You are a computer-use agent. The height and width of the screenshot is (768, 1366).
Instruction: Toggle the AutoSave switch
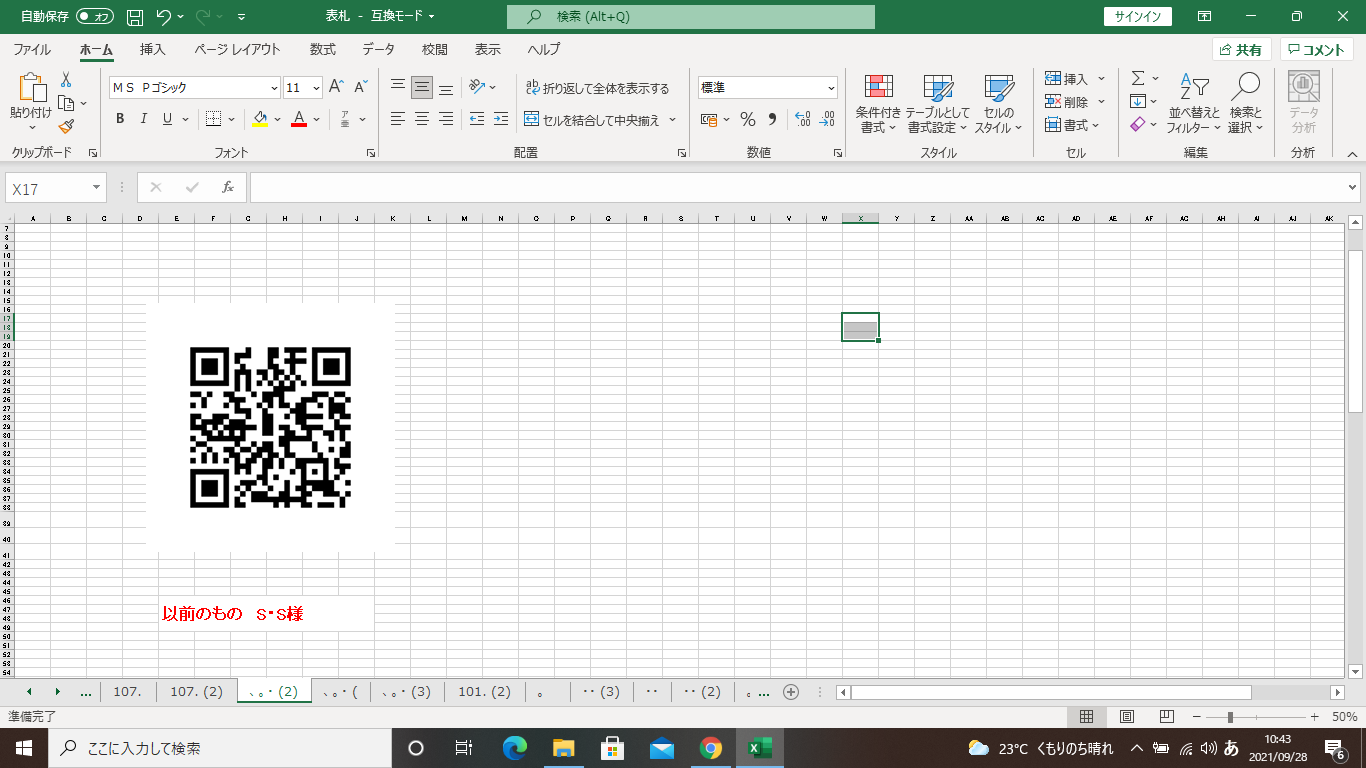95,17
